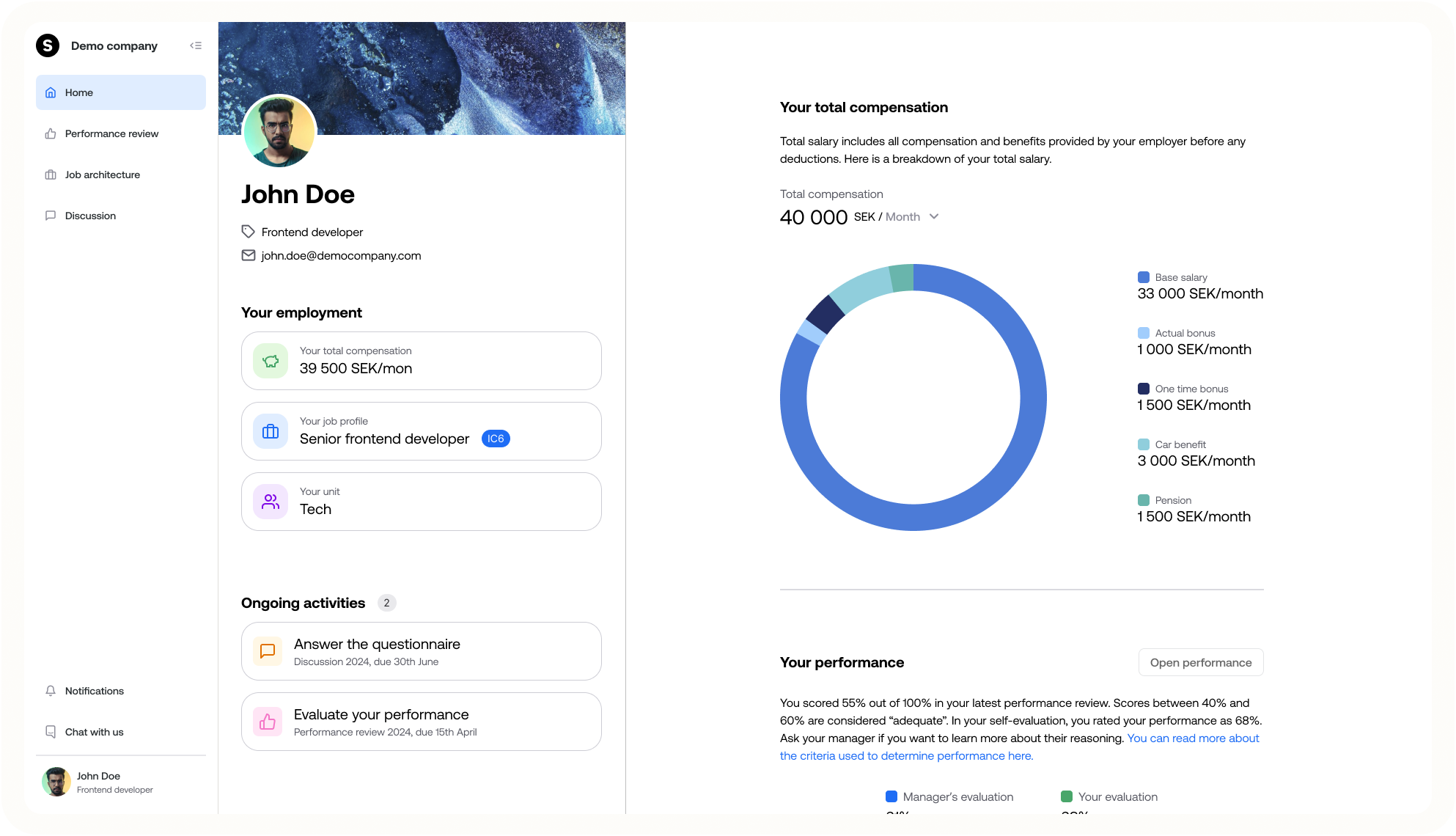Open Job architecture section
The image size is (1456, 836).
coord(102,175)
